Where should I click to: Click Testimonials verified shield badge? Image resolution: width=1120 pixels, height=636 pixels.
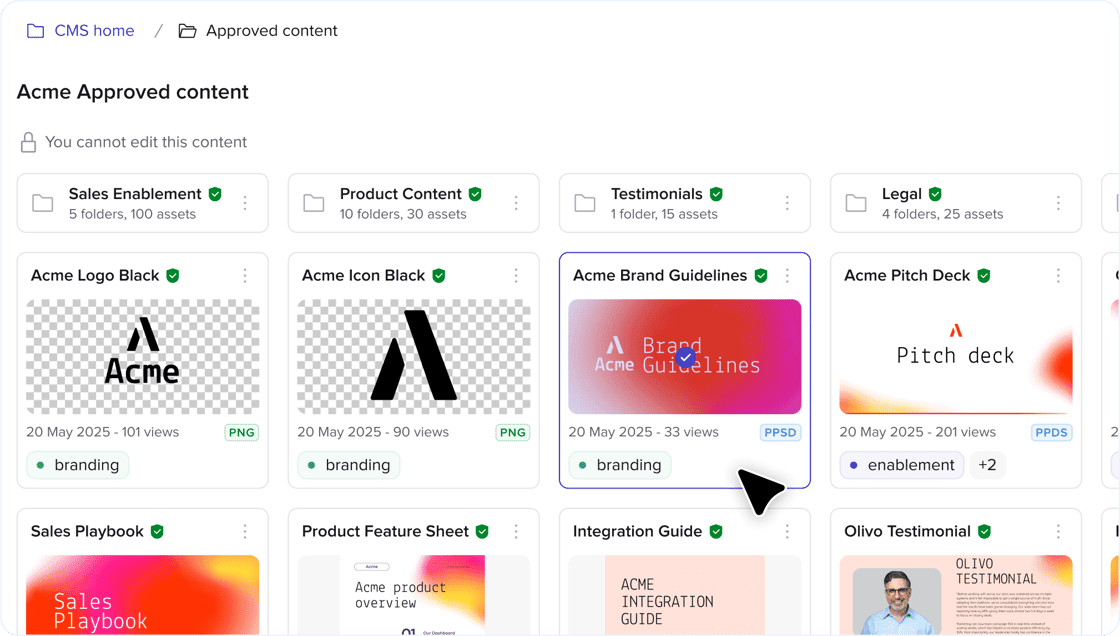[x=716, y=194]
